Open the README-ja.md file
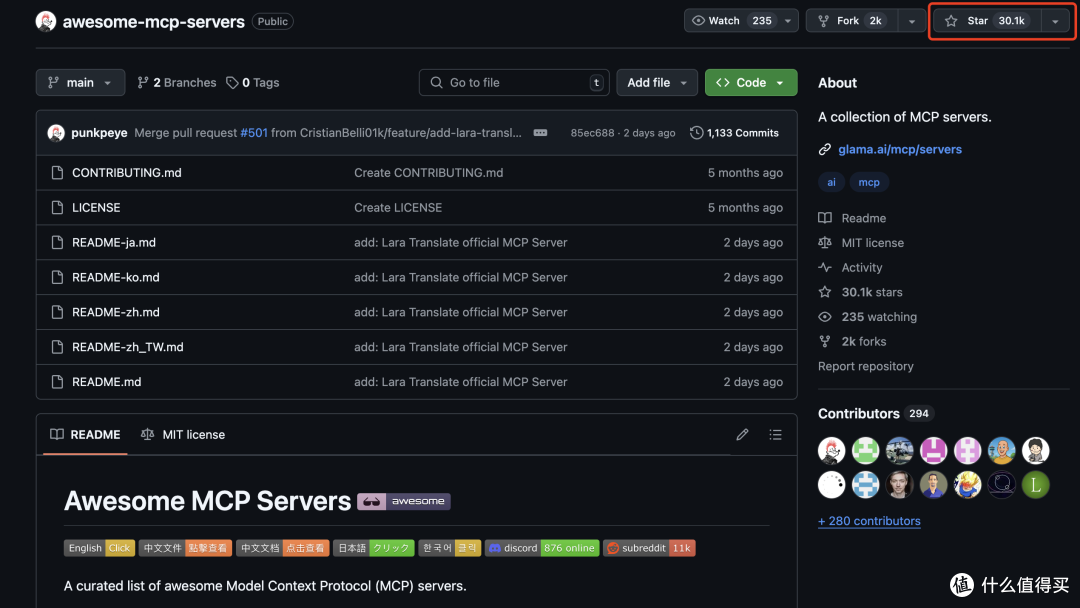This screenshot has width=1080, height=608. point(114,242)
